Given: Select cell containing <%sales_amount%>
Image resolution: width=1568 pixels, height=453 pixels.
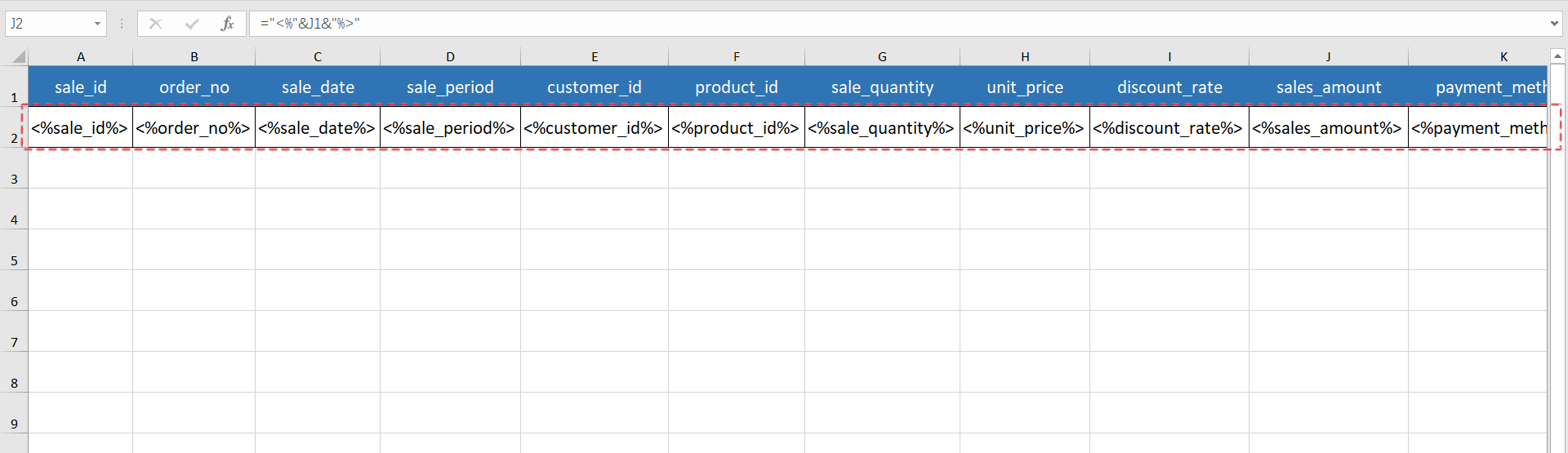Looking at the screenshot, I should click(x=1329, y=127).
